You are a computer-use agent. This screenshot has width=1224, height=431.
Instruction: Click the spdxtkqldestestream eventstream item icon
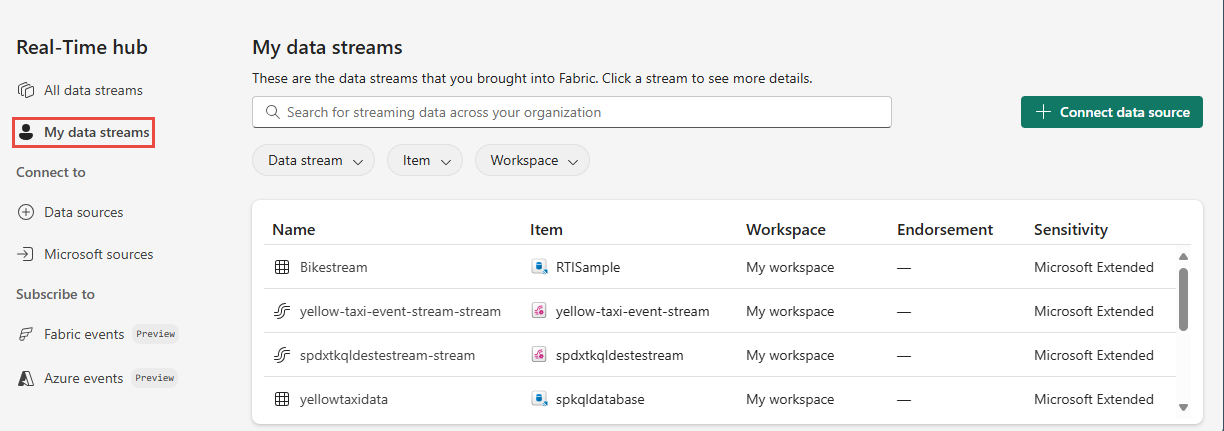point(539,355)
